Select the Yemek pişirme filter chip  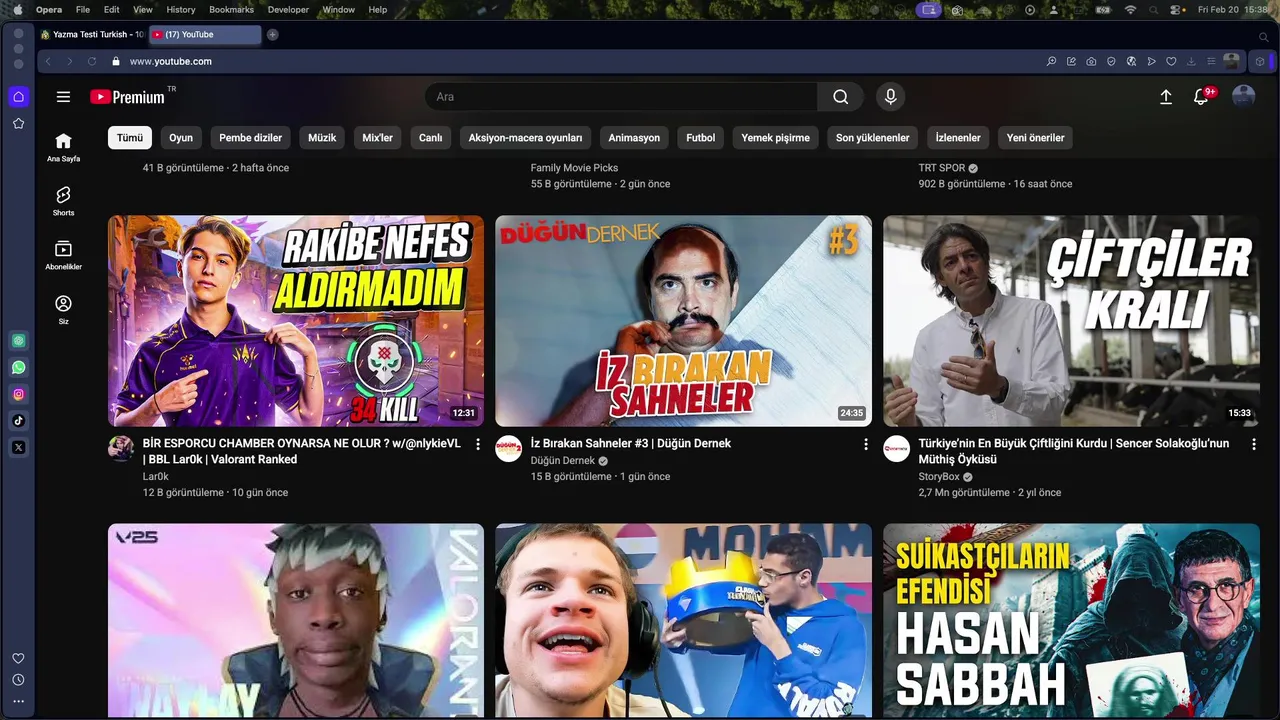point(776,138)
